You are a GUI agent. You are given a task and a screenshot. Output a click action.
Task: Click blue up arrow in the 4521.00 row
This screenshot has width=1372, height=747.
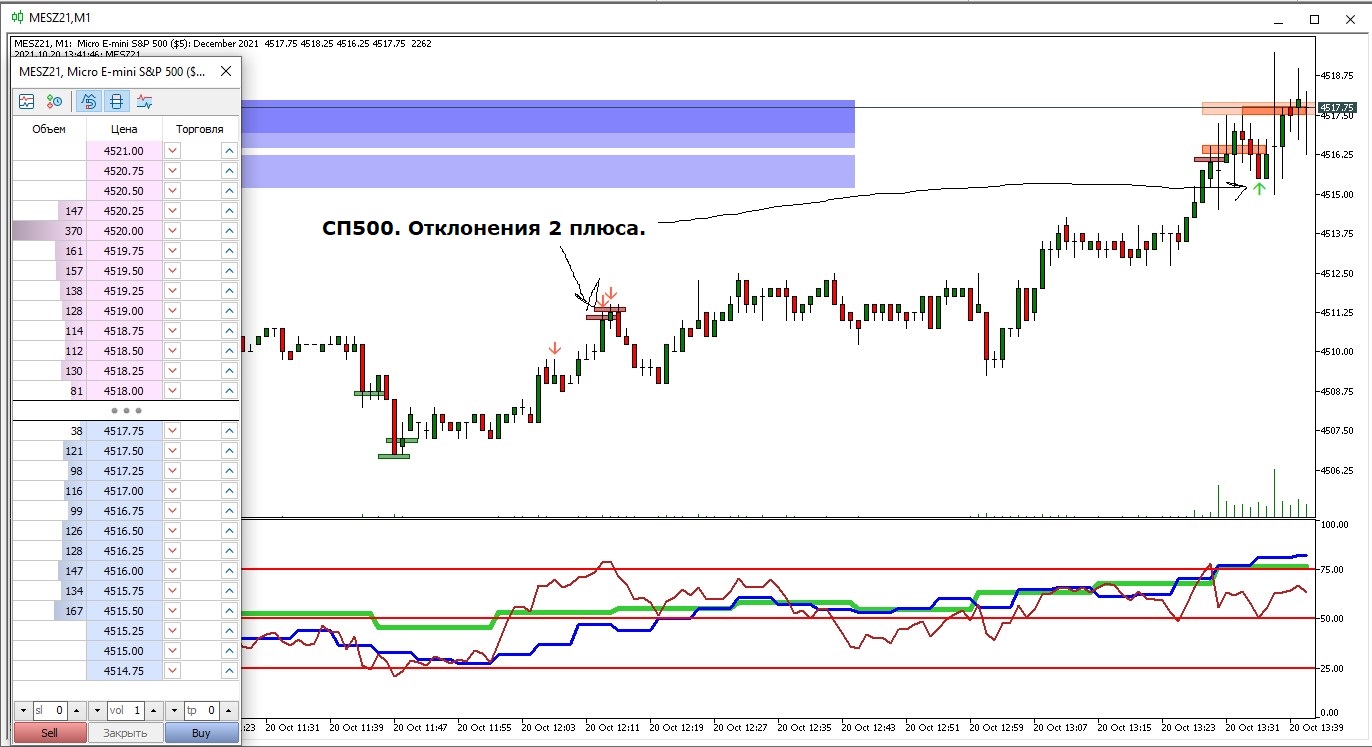[229, 151]
